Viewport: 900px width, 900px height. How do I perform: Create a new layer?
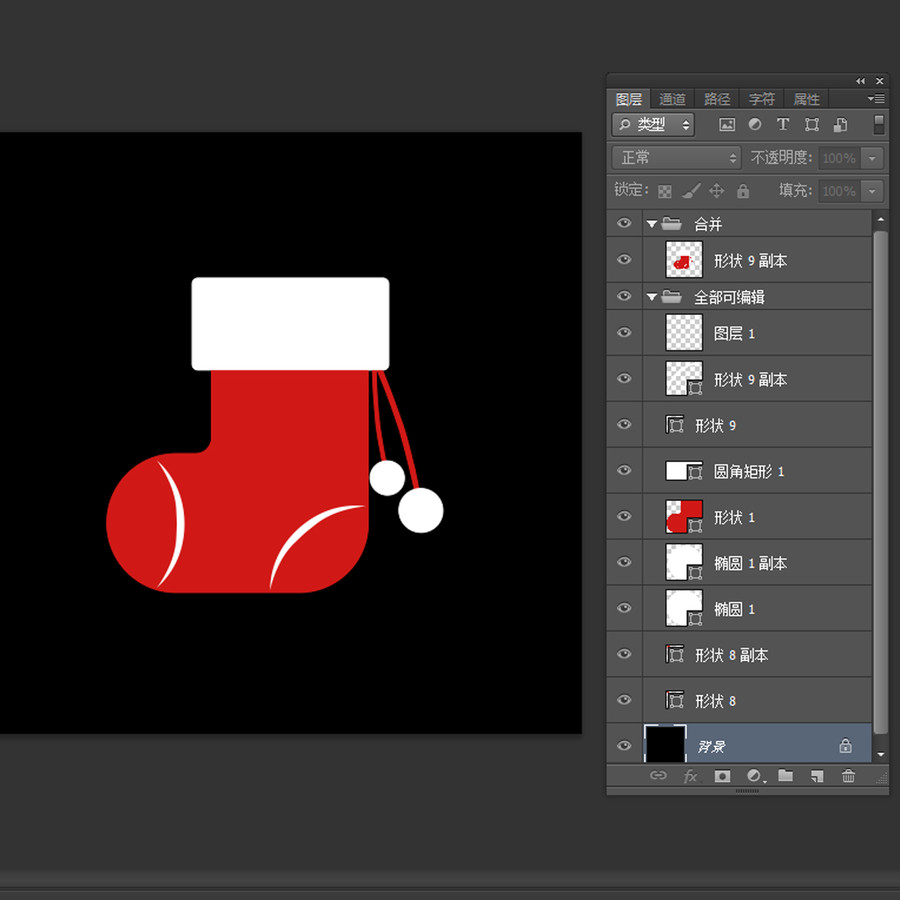[817, 777]
